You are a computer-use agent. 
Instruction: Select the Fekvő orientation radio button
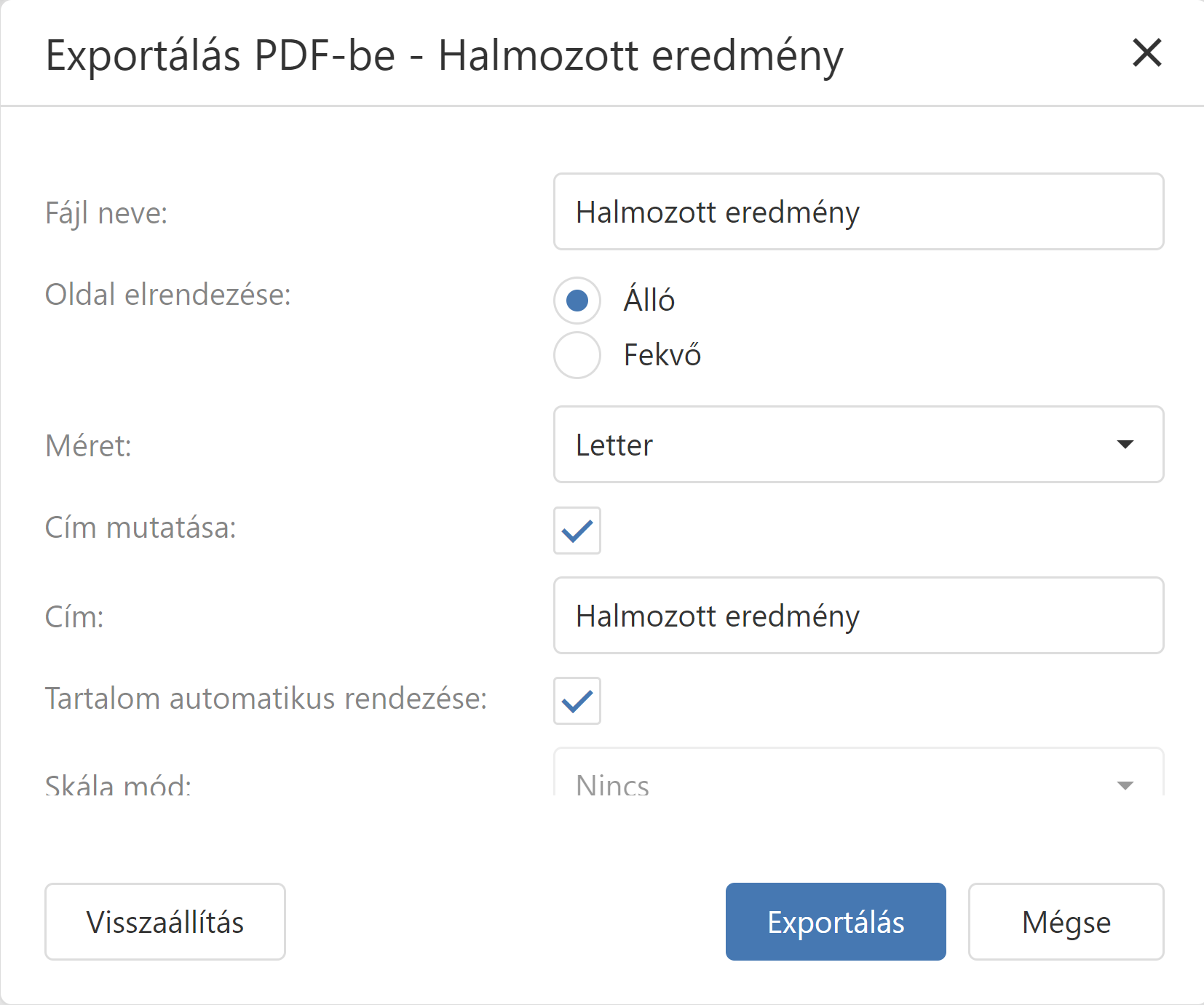click(x=577, y=355)
